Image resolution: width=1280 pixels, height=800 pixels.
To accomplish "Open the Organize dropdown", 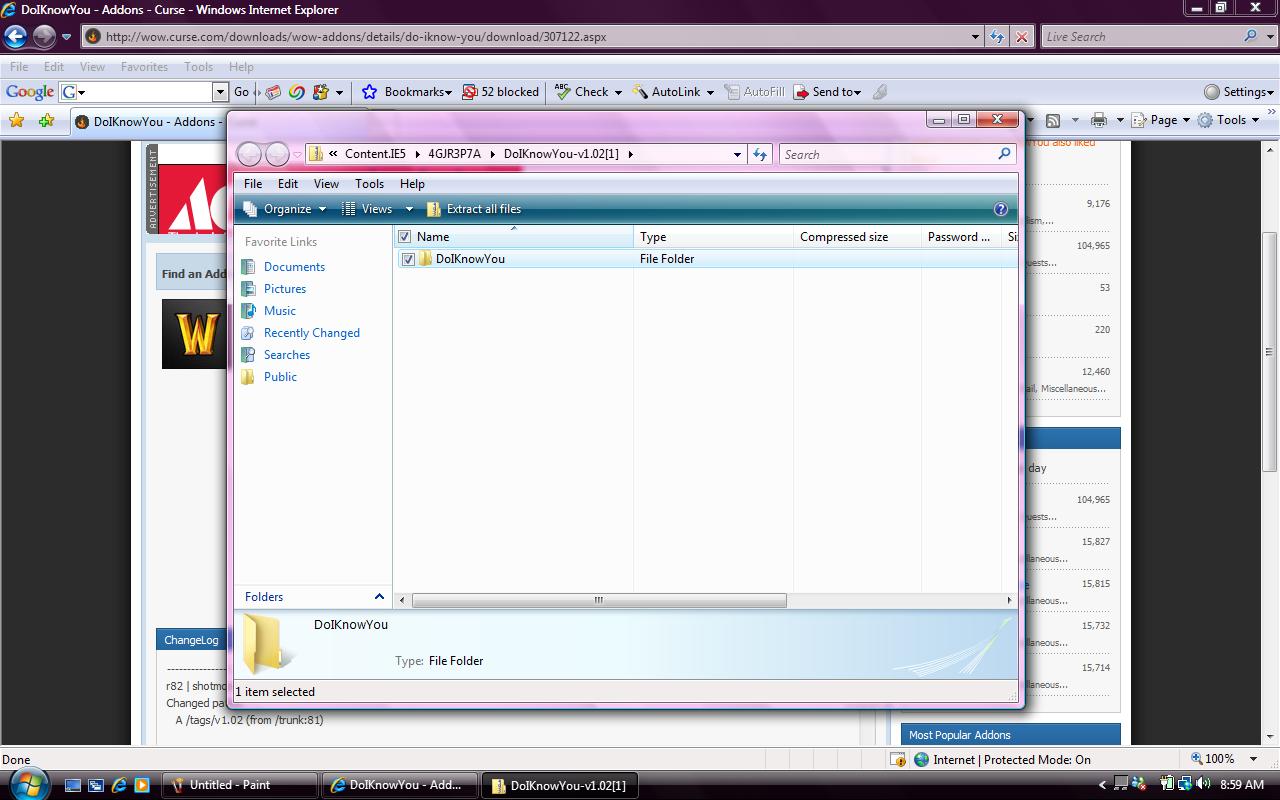I will point(285,209).
